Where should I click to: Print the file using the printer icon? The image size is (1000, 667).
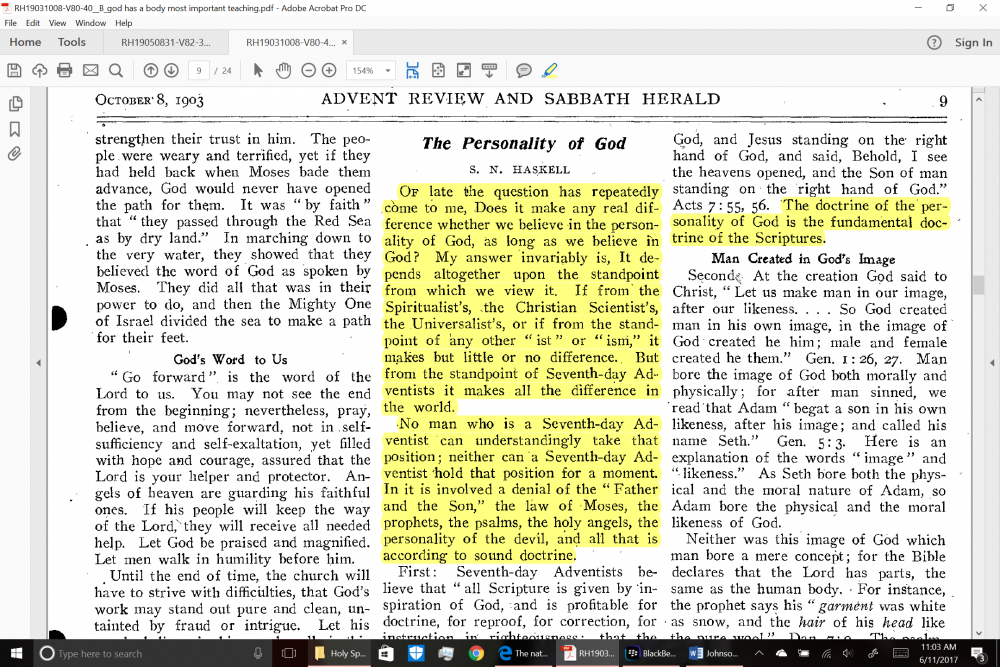tap(64, 70)
